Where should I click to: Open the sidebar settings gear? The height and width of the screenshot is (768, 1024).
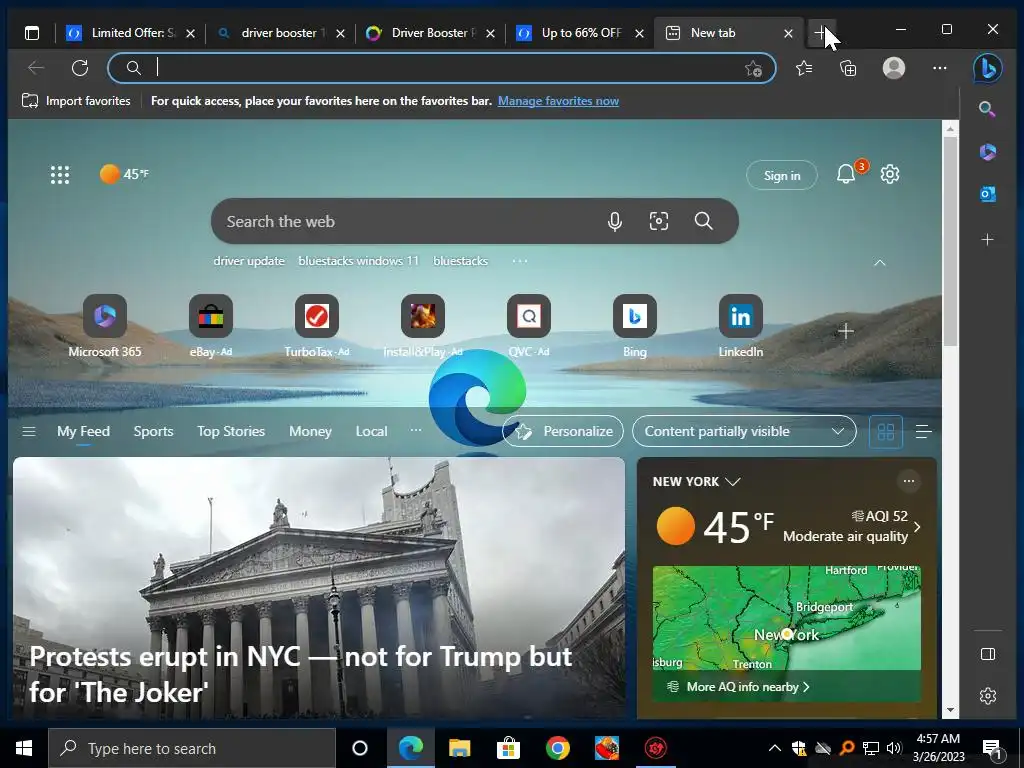(987, 696)
